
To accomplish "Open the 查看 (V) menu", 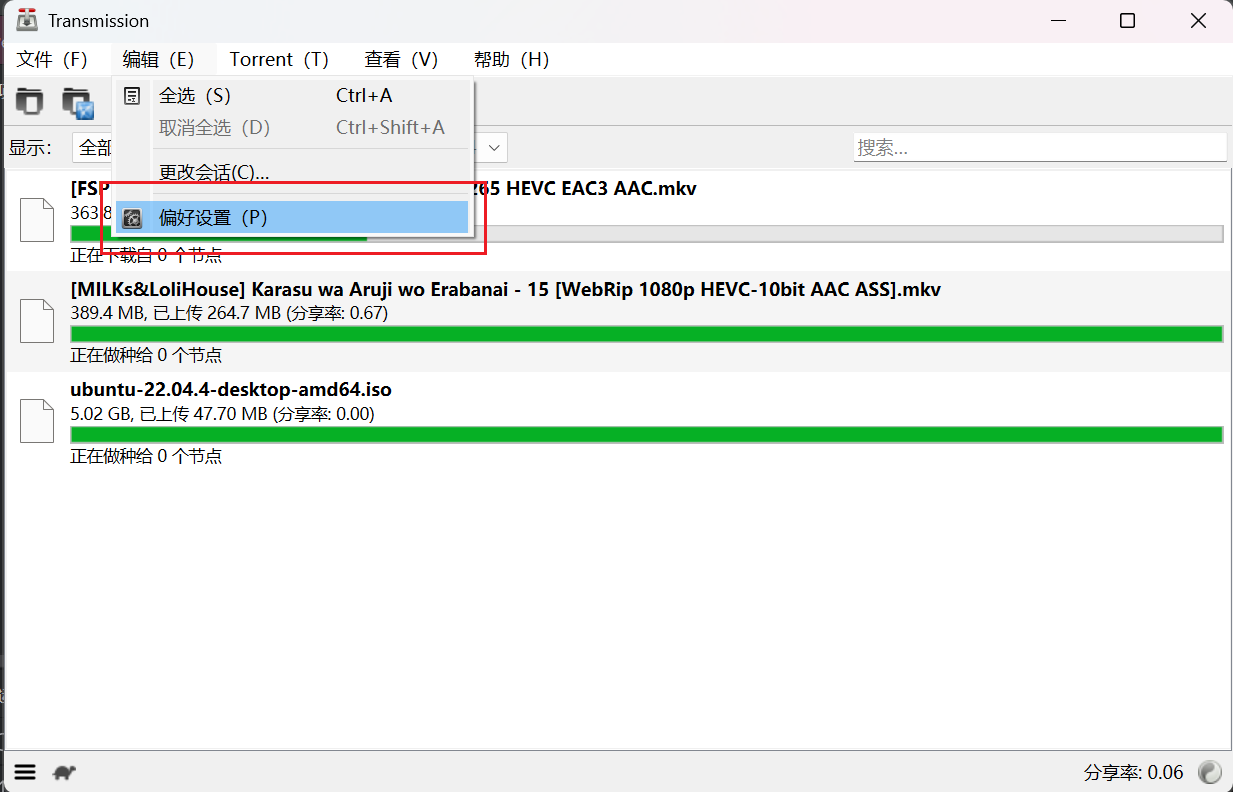I will 401,60.
